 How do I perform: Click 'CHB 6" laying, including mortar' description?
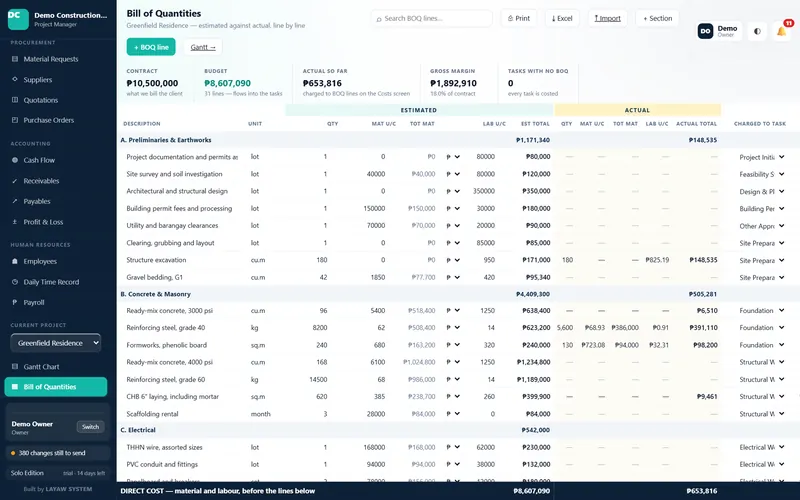(x=172, y=396)
